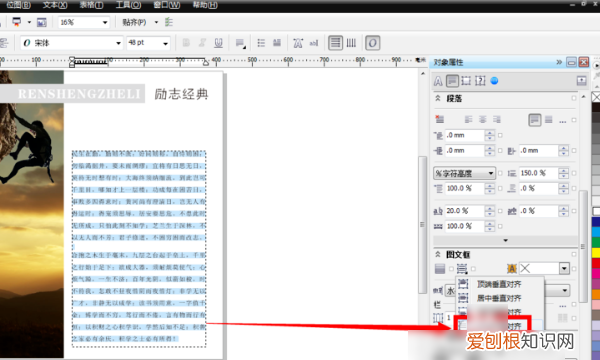Toggle the docker scroll mode icon

[x=581, y=80]
